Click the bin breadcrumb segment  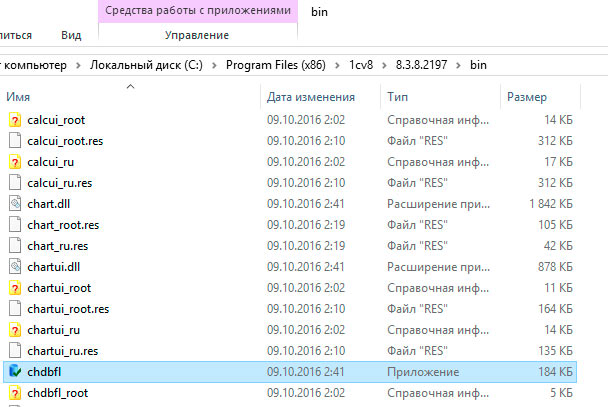coord(478,65)
